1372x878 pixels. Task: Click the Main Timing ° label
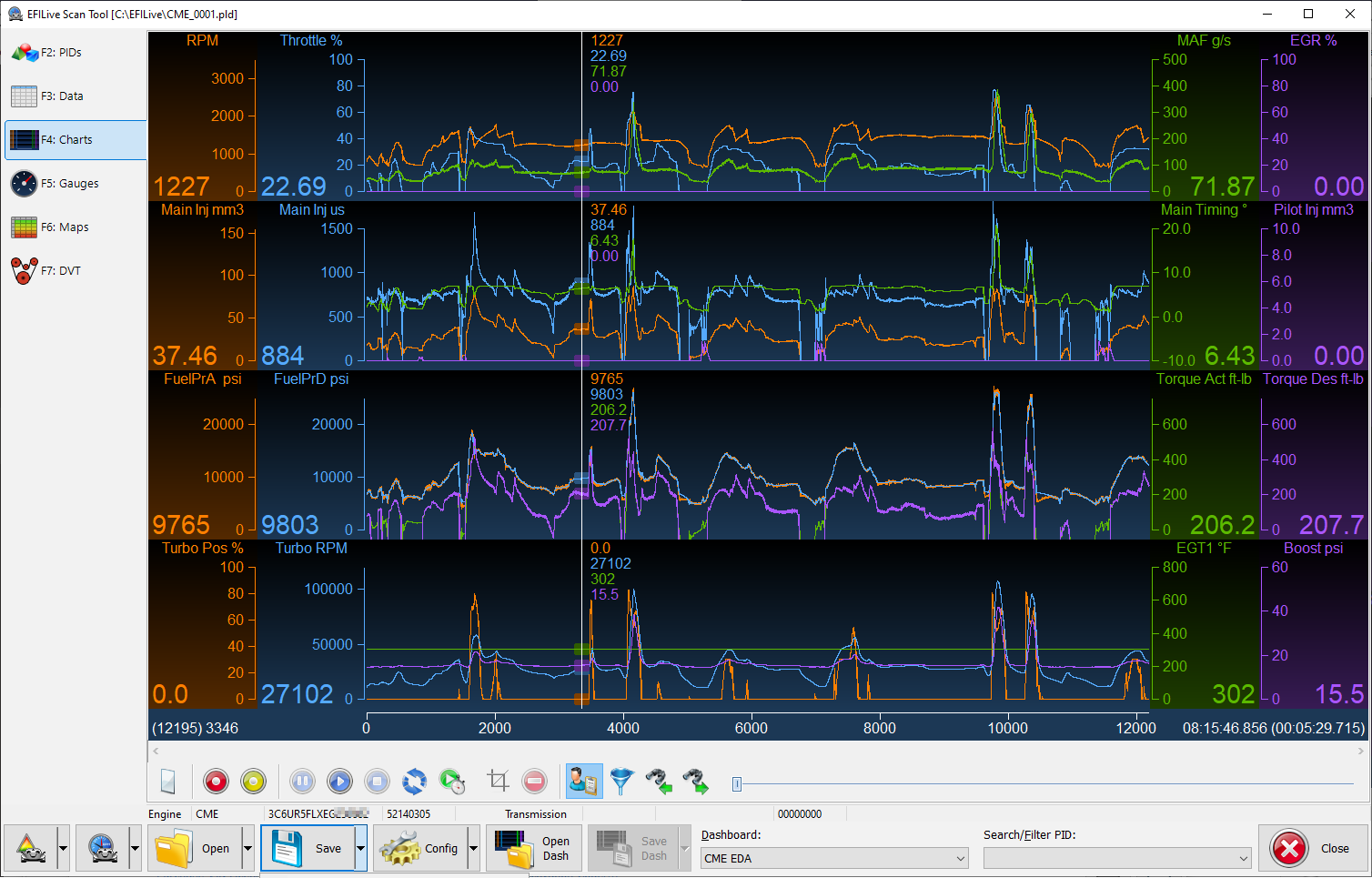coord(1204,210)
